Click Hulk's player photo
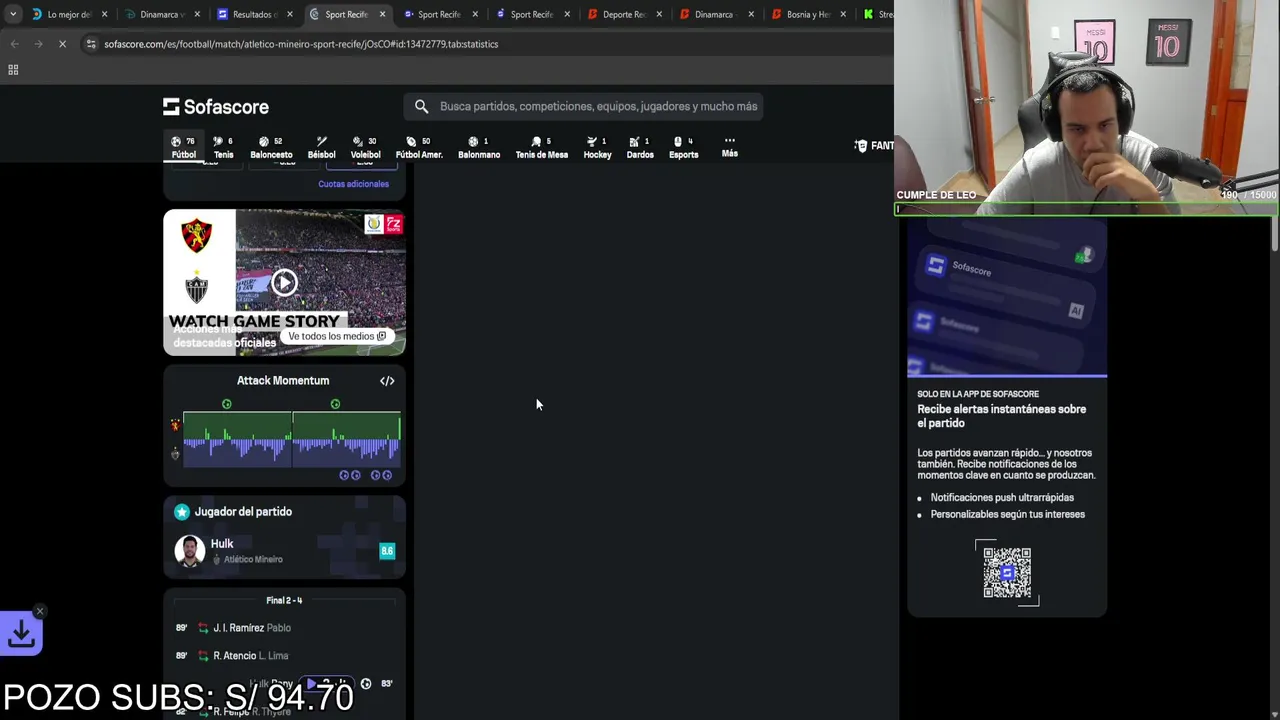This screenshot has height=720, width=1280. tap(189, 551)
